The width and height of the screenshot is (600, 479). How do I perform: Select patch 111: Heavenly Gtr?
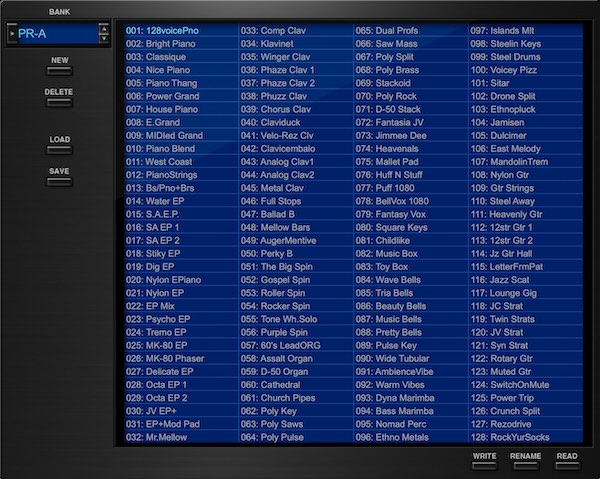coord(526,214)
